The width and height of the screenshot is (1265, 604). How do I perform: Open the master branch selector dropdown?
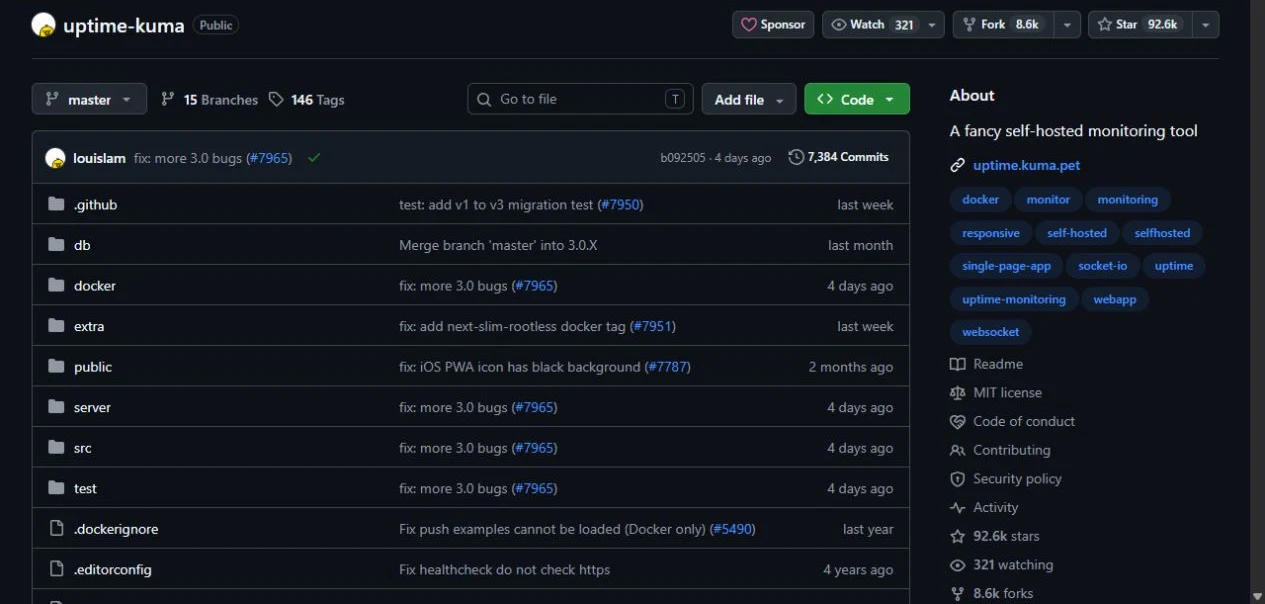(89, 99)
